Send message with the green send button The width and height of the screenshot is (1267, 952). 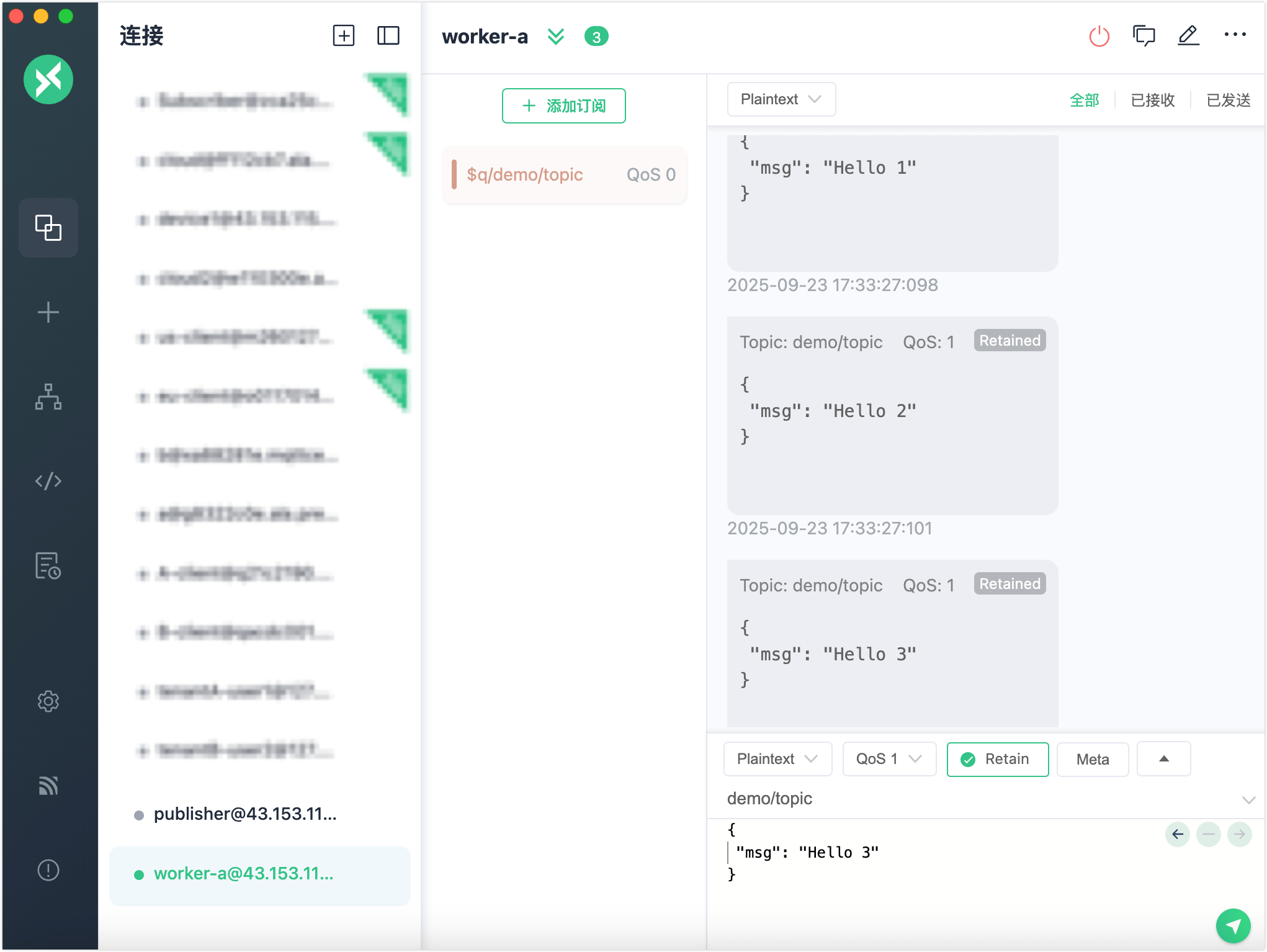1233,926
